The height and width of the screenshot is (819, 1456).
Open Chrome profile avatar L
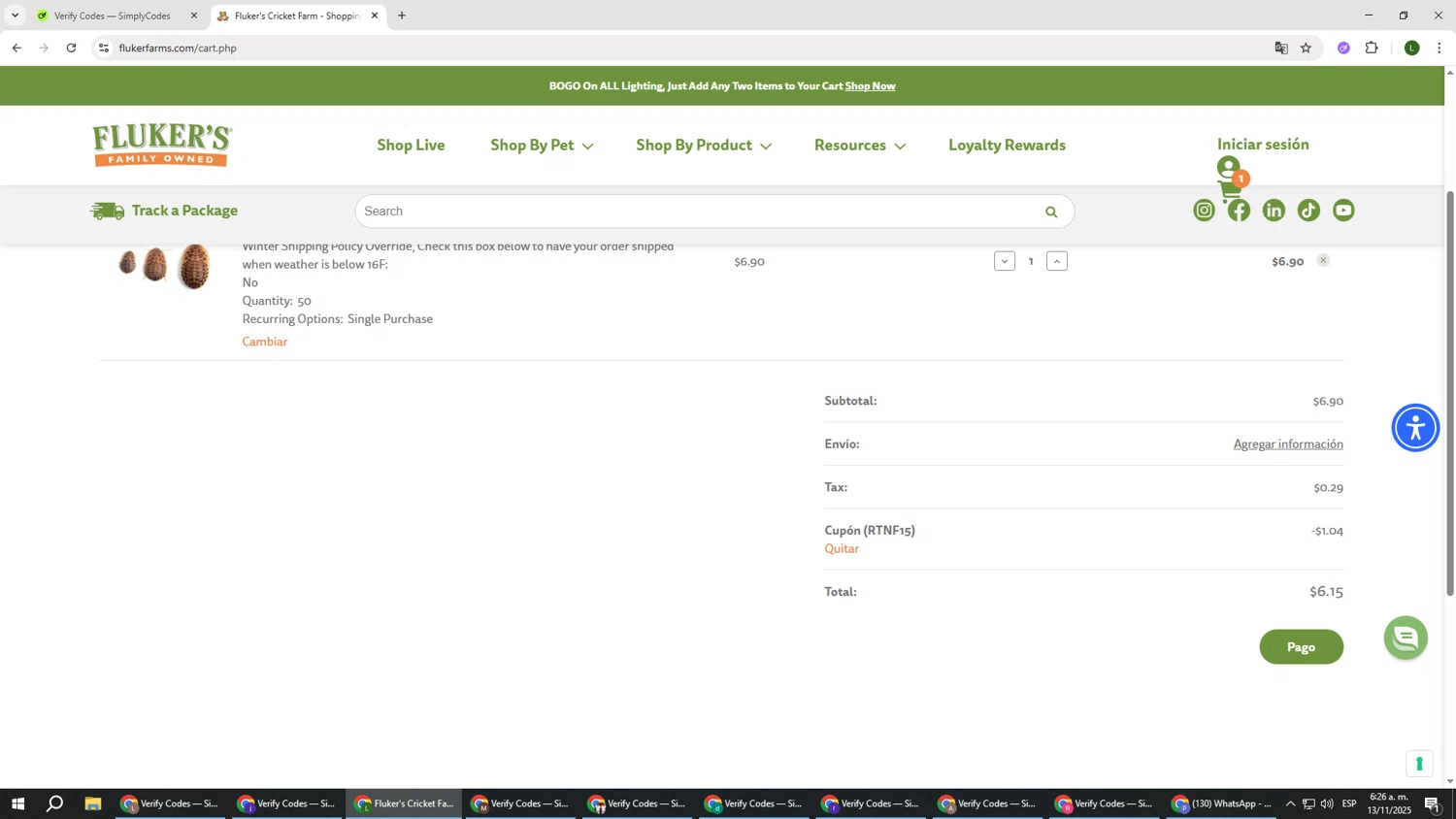coord(1412,48)
